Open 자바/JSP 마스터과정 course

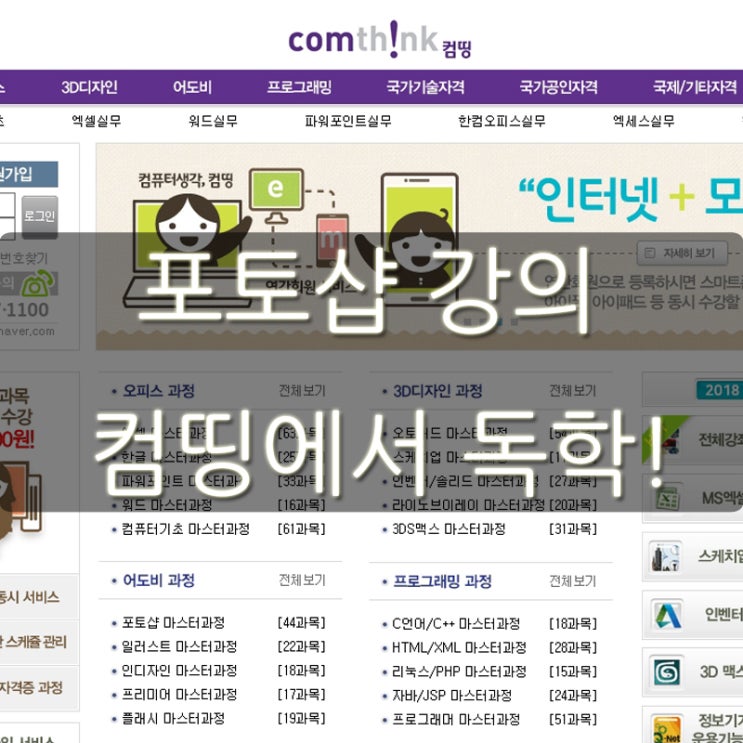click(452, 696)
